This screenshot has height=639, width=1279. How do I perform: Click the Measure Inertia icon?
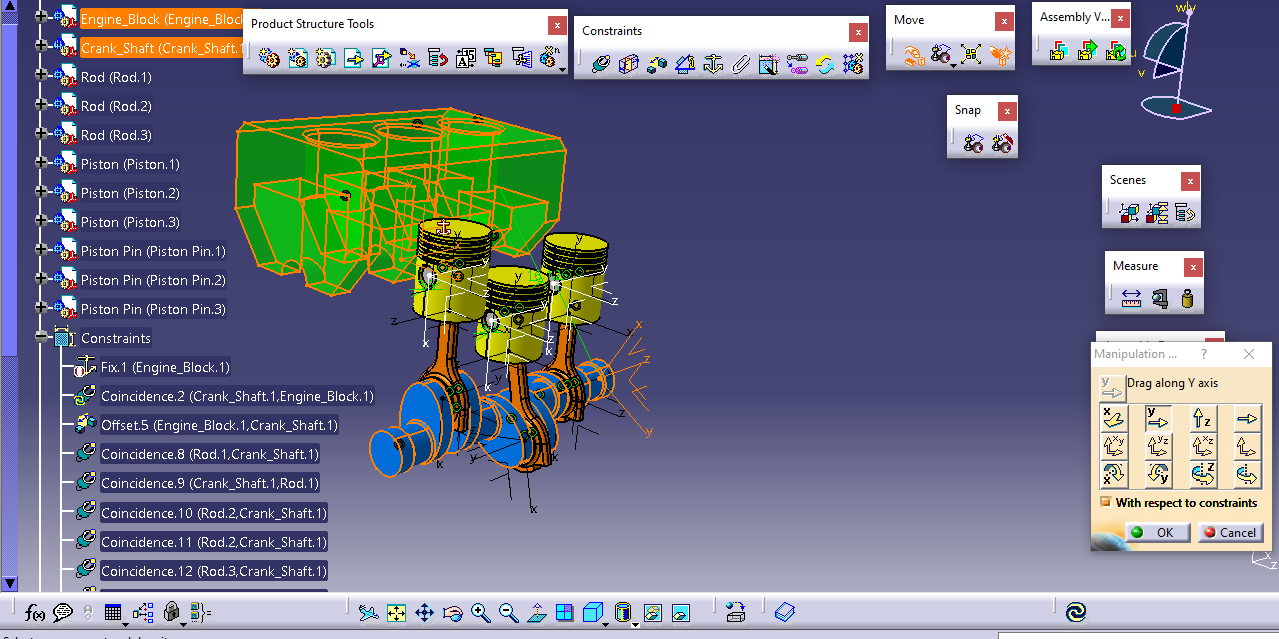[1187, 298]
